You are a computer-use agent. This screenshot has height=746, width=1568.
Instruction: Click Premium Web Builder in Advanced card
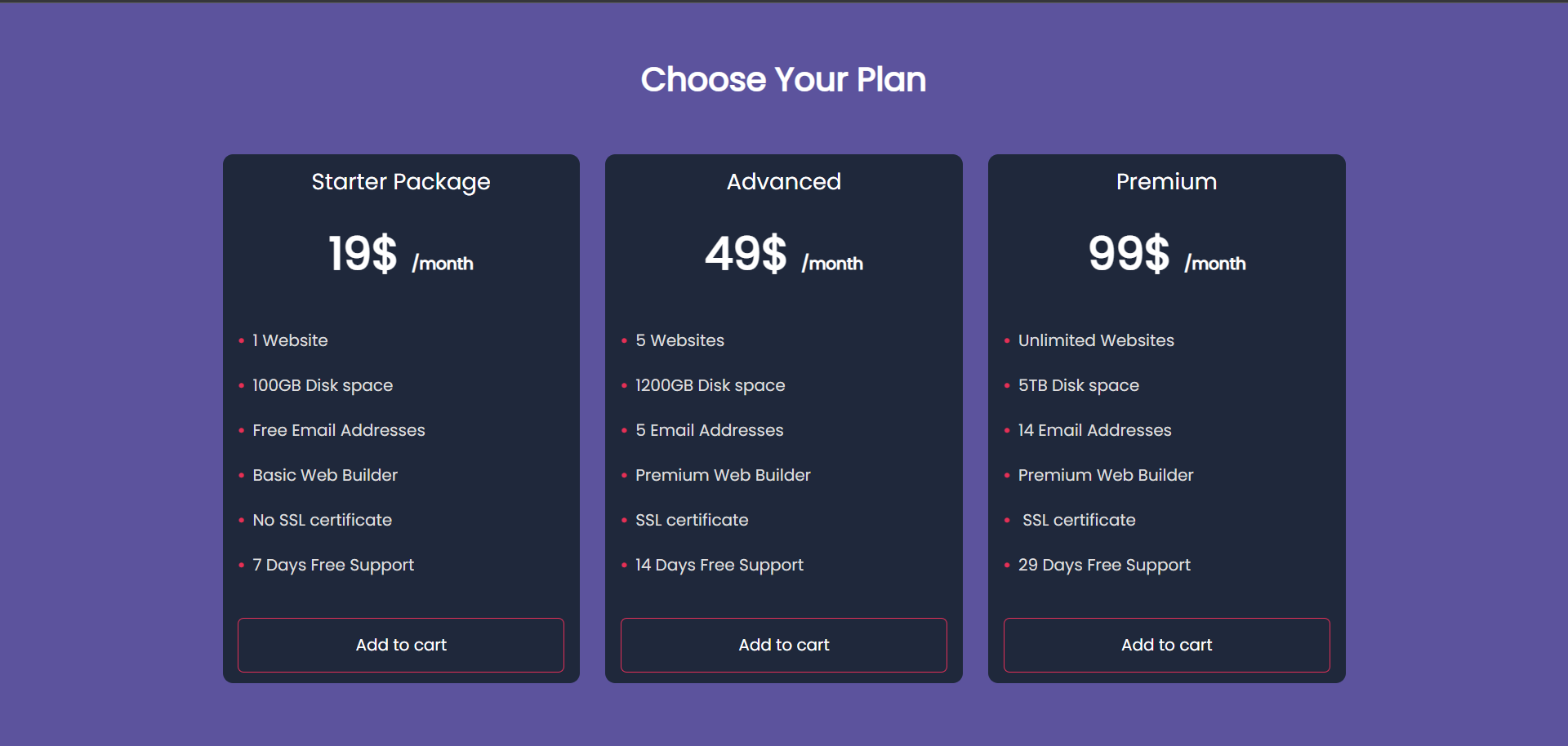tap(723, 475)
